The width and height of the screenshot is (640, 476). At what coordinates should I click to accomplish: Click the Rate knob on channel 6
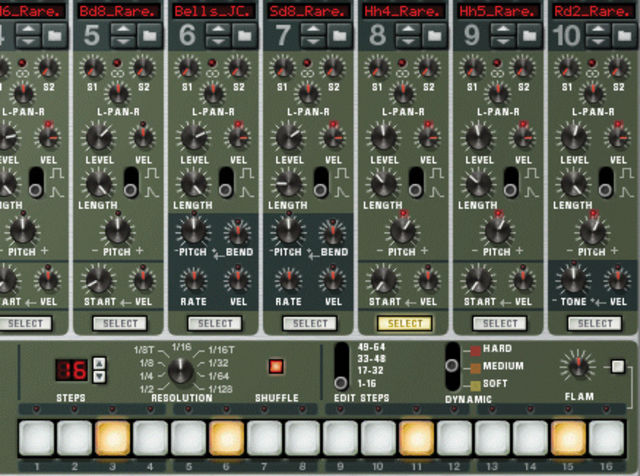(194, 281)
